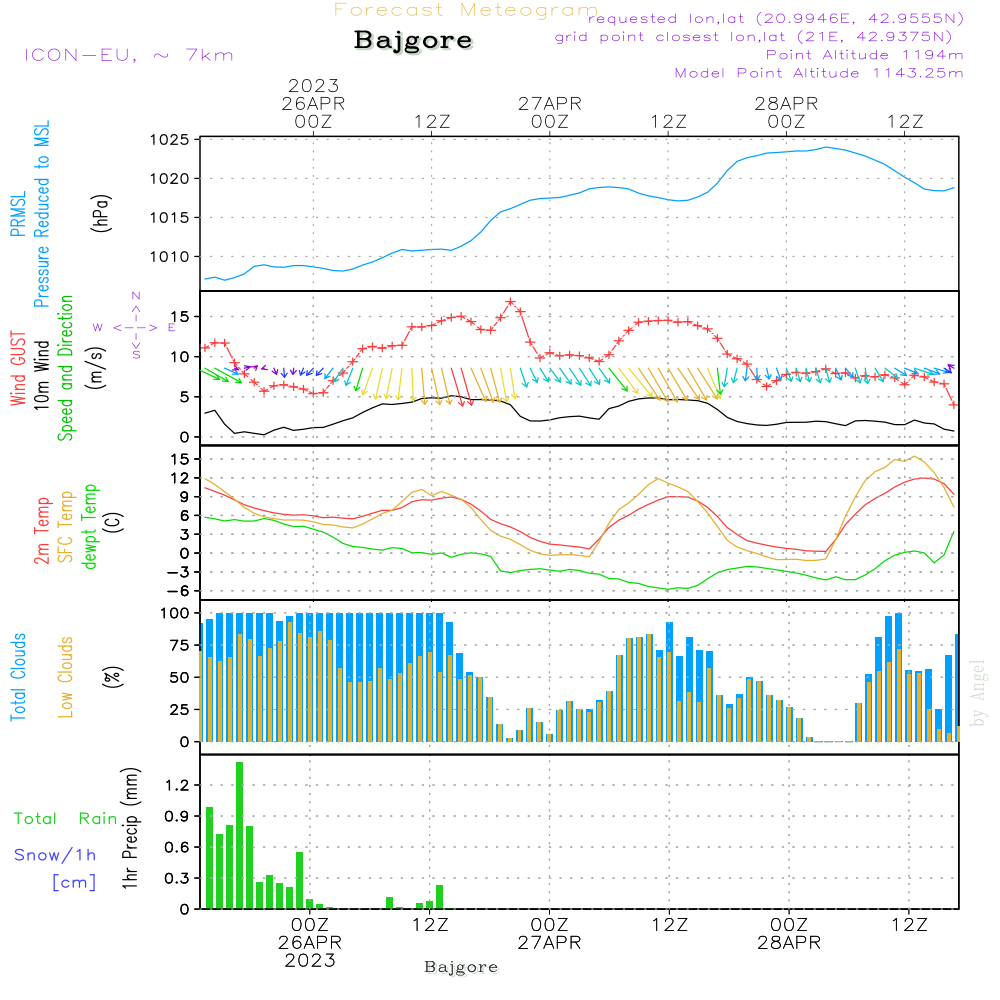Viewport: 1000px width, 1000px height.
Task: Click the '10m Wind' axis label
Action: coord(41,374)
